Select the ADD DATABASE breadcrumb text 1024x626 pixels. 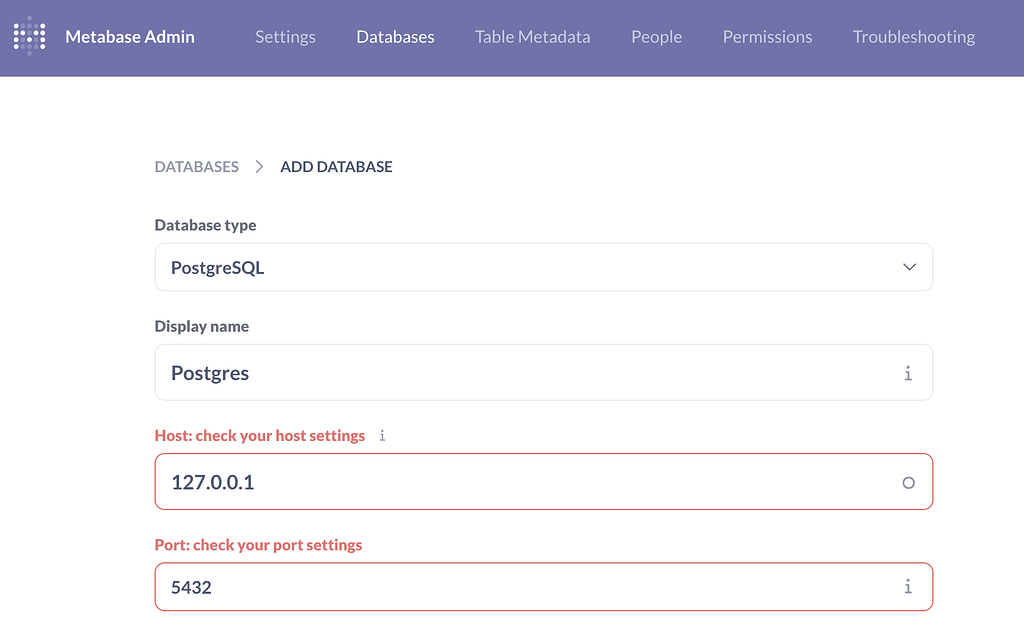pyautogui.click(x=336, y=166)
